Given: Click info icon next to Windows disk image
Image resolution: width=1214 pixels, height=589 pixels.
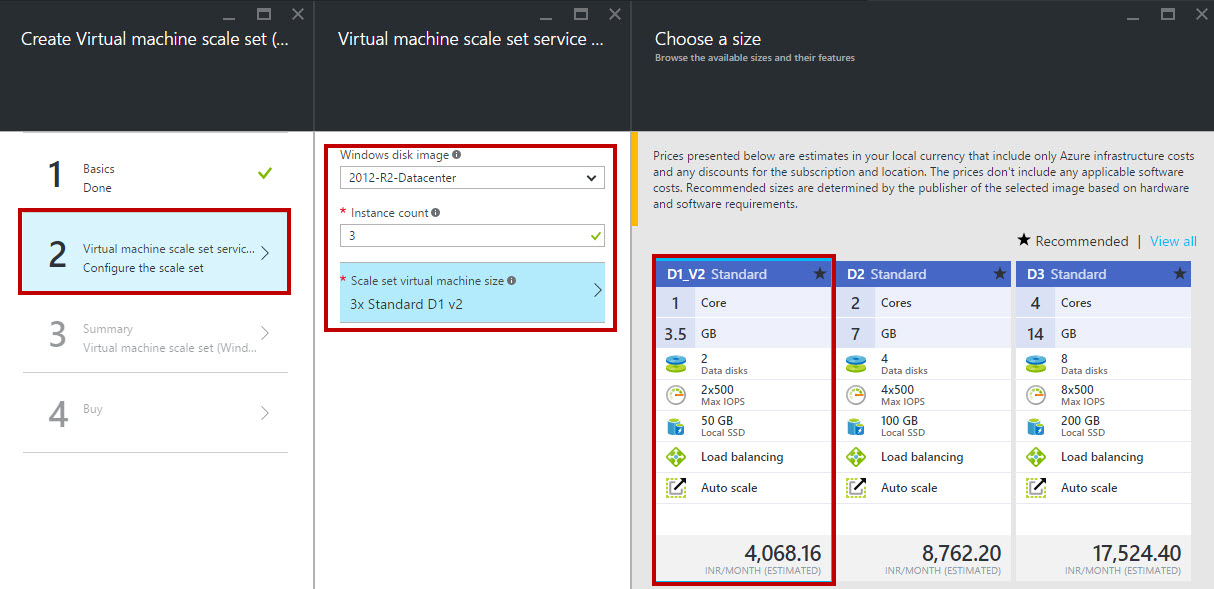Looking at the screenshot, I should point(457,155).
